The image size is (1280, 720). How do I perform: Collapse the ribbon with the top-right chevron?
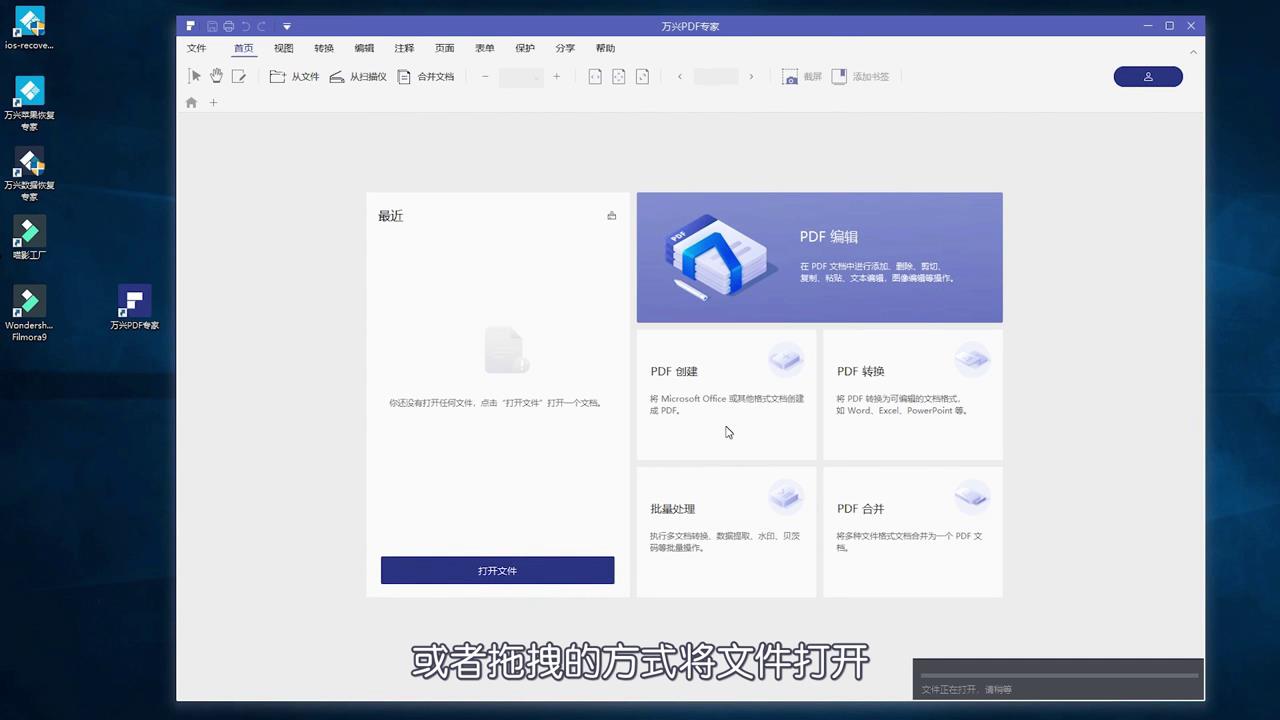click(1193, 51)
